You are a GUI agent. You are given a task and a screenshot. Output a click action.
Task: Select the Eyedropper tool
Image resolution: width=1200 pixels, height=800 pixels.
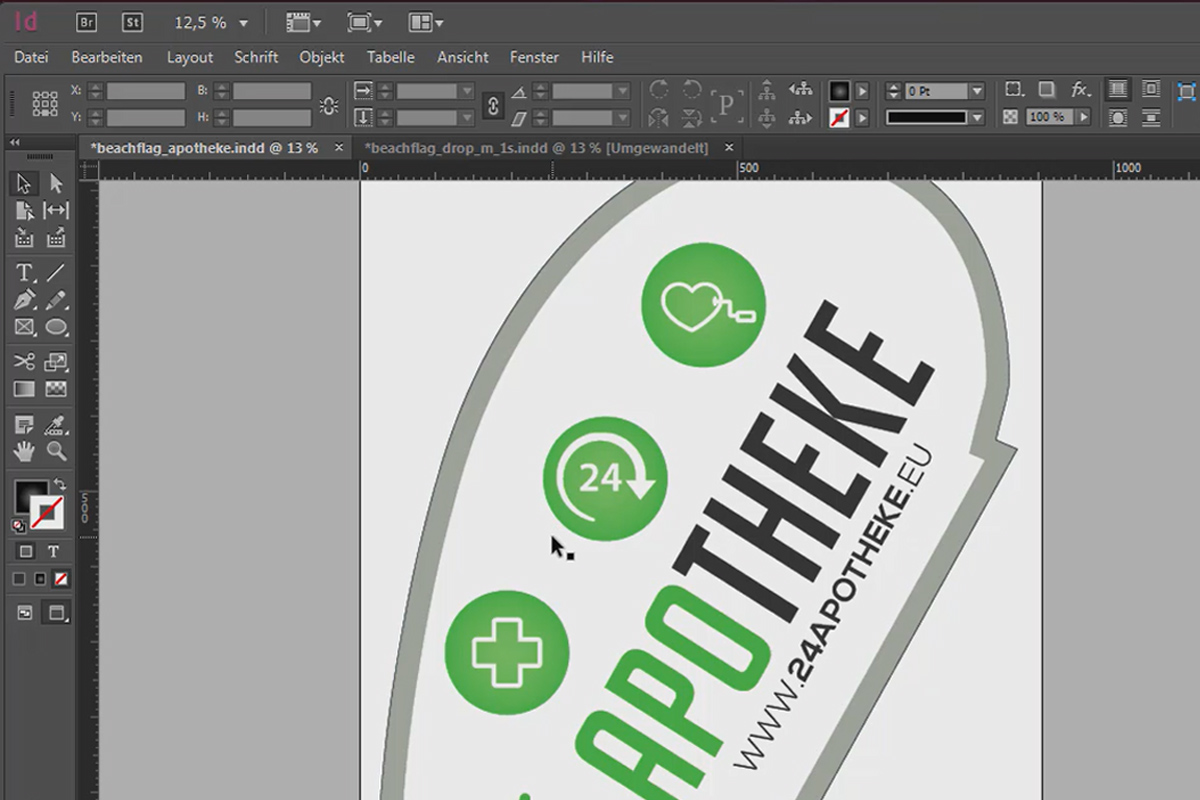[56, 424]
